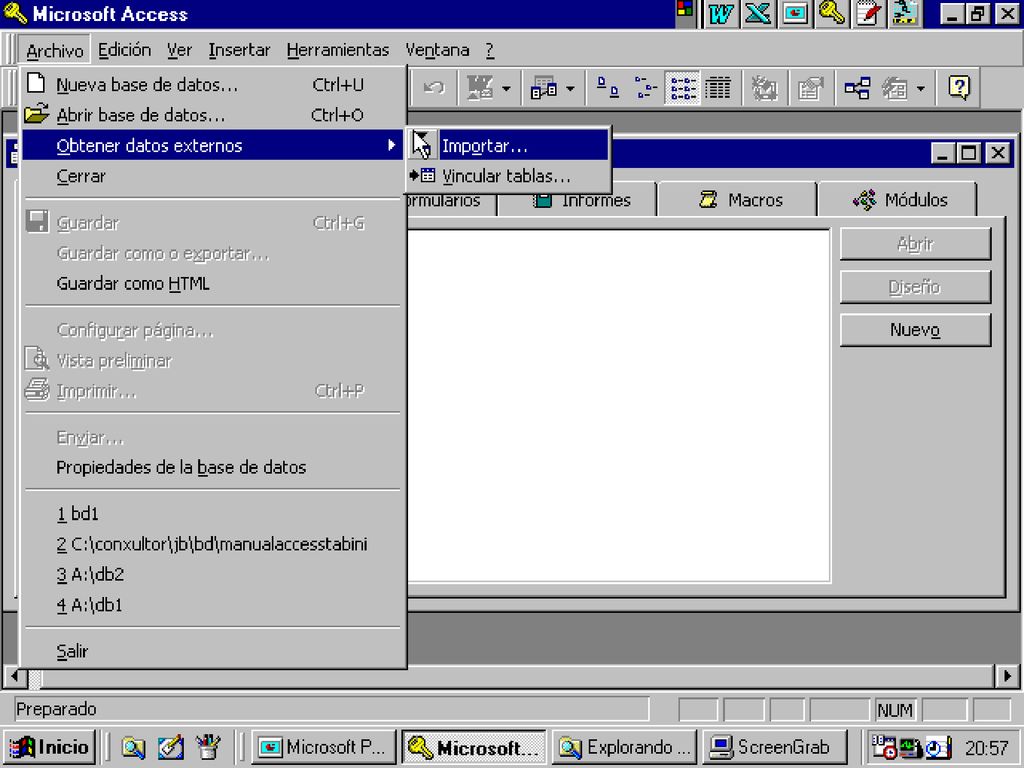Choose Nueva base de datos menu item
The height and width of the screenshot is (768, 1024).
point(212,85)
